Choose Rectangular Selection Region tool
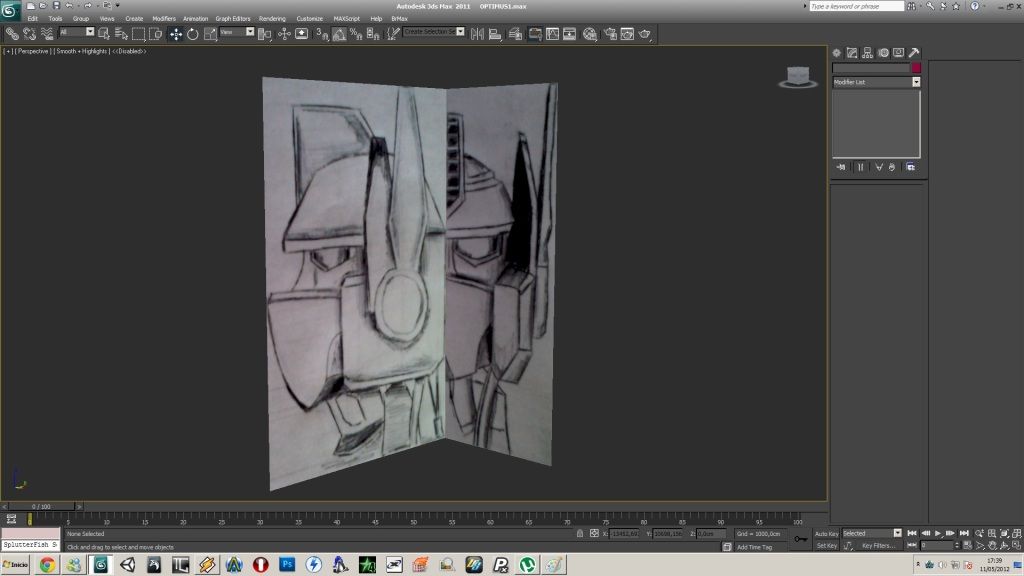 138,34
